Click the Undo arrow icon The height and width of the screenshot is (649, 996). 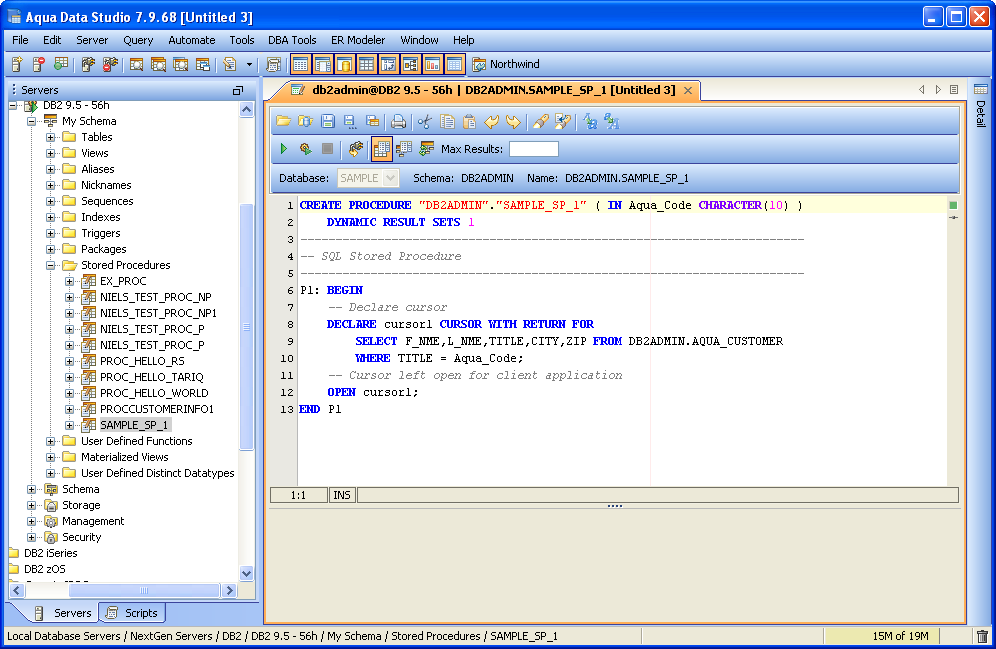tap(491, 122)
